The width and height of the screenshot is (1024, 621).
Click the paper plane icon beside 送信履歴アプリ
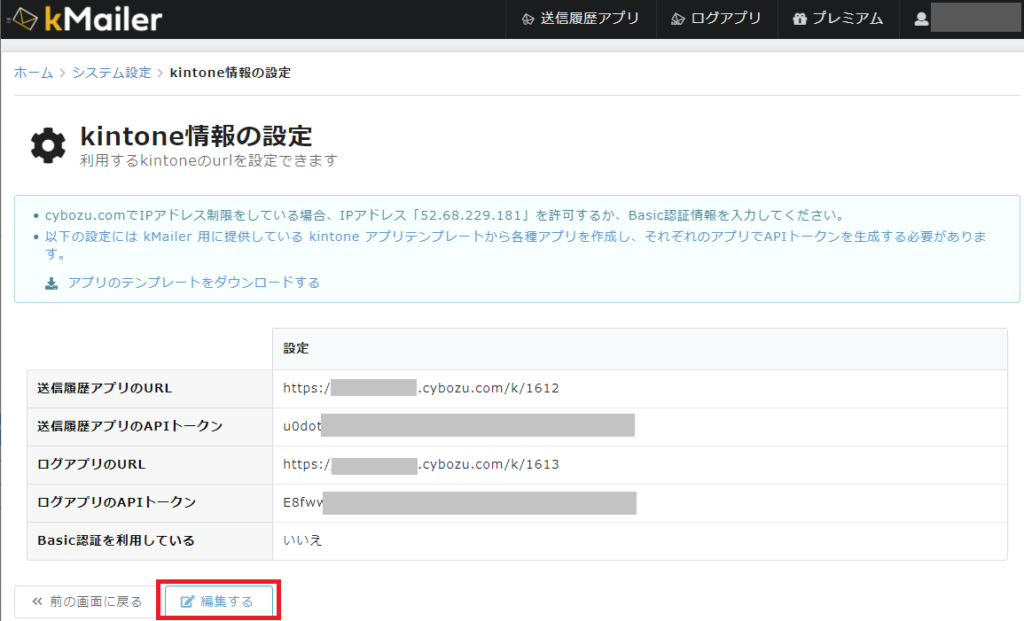[x=526, y=17]
